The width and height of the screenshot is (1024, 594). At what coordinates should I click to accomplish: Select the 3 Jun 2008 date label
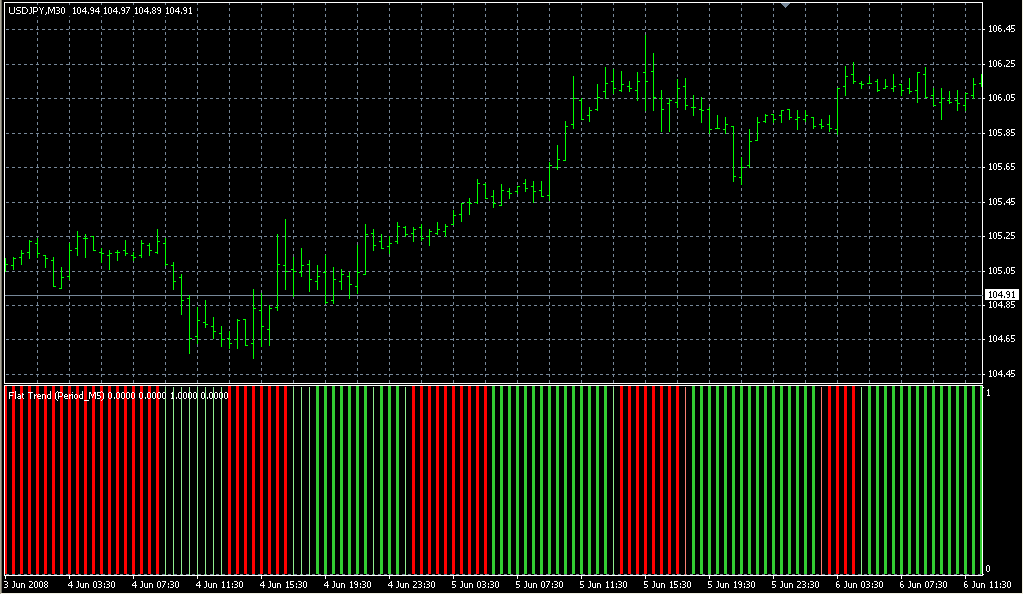pos(27,585)
